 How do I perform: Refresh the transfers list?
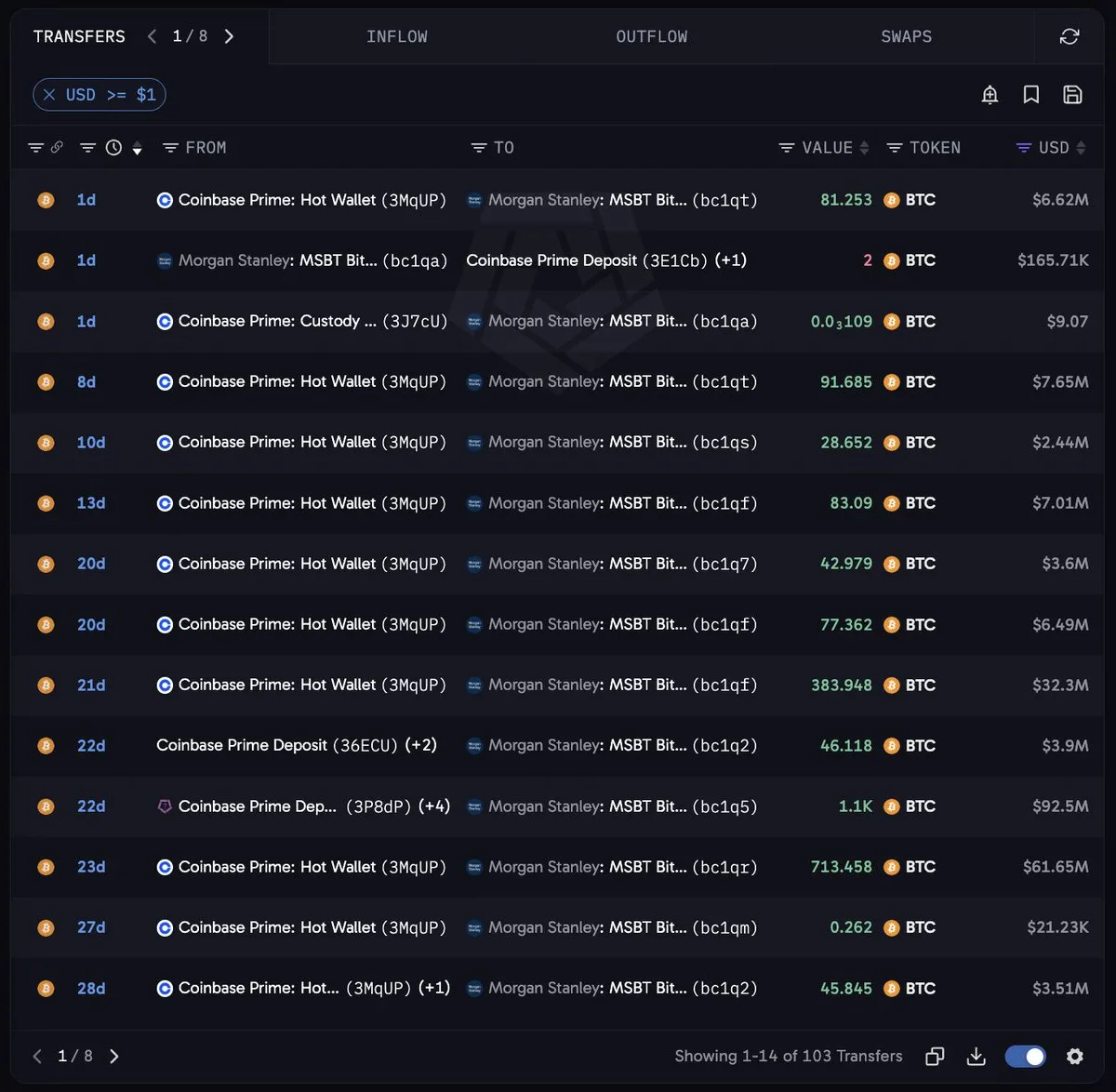tap(1069, 36)
